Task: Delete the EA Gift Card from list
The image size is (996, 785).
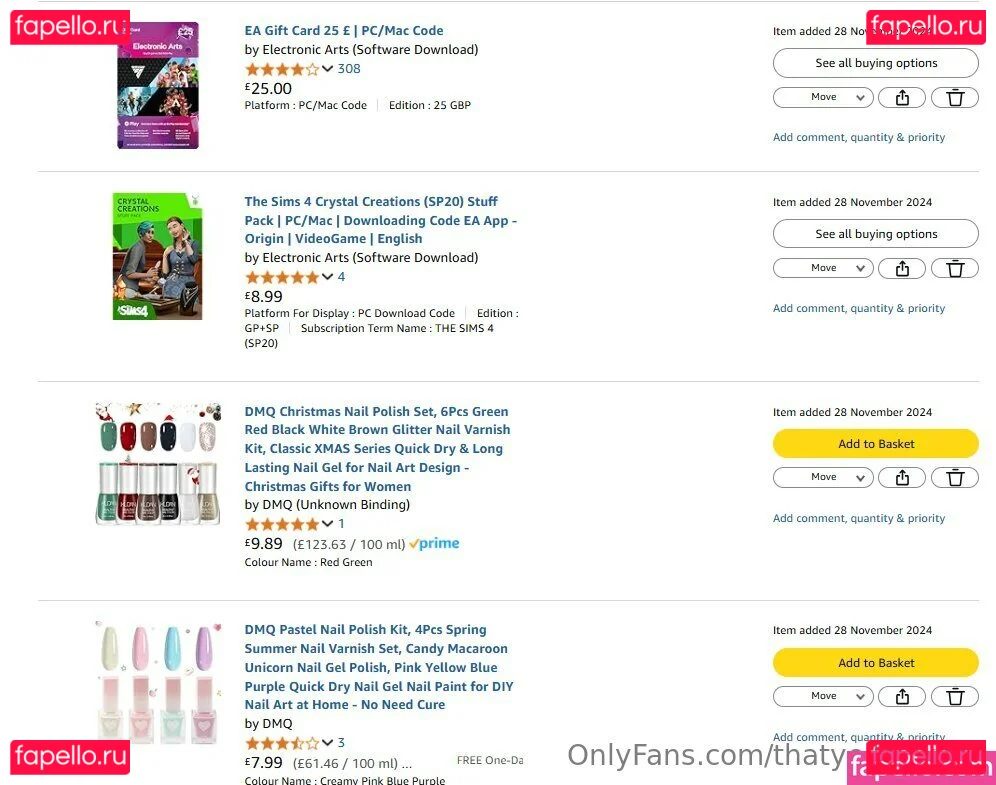Action: pyautogui.click(x=955, y=98)
